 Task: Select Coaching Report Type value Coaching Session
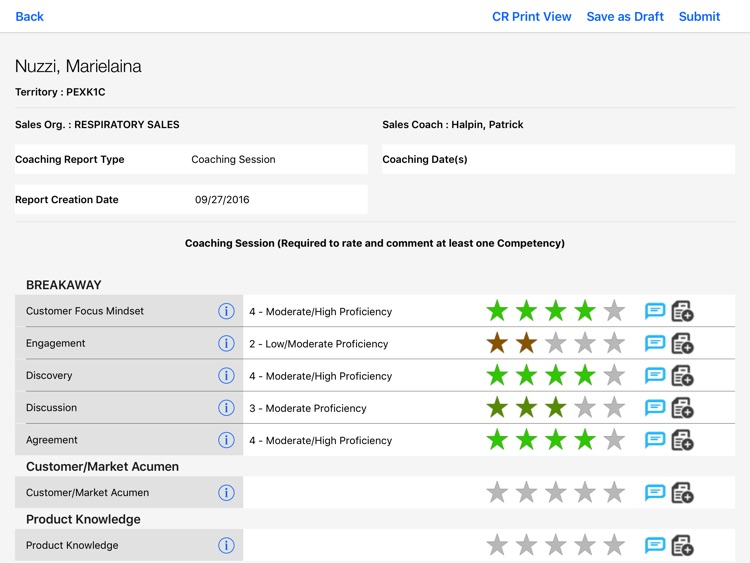(233, 159)
